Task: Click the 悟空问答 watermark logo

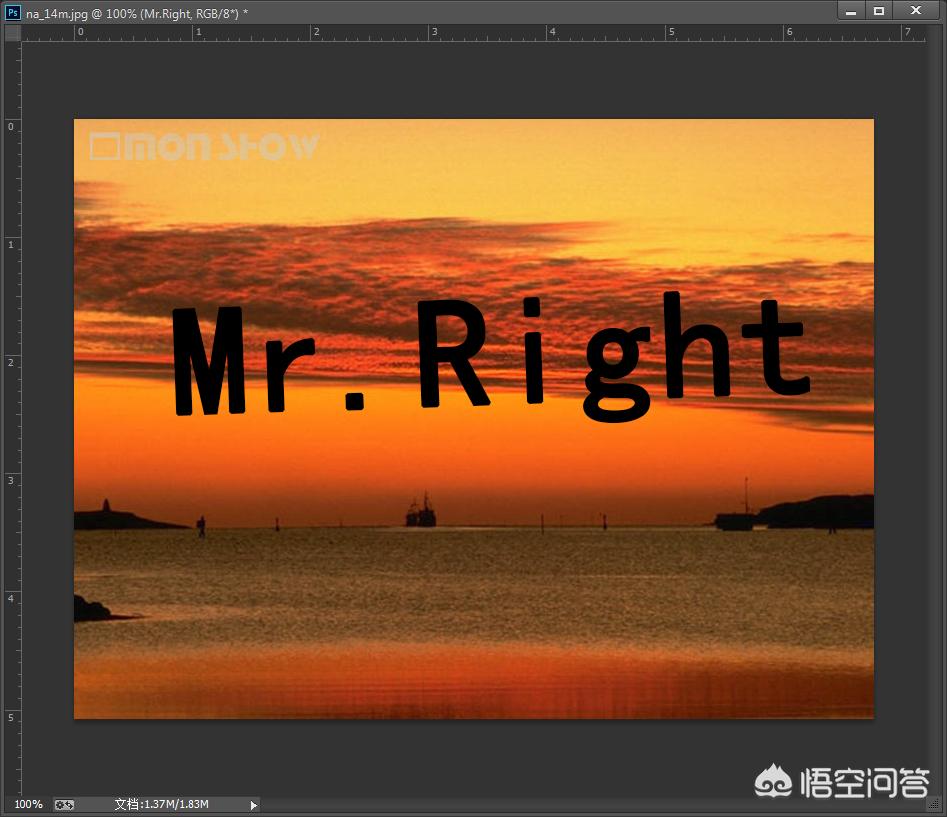Action: point(842,783)
